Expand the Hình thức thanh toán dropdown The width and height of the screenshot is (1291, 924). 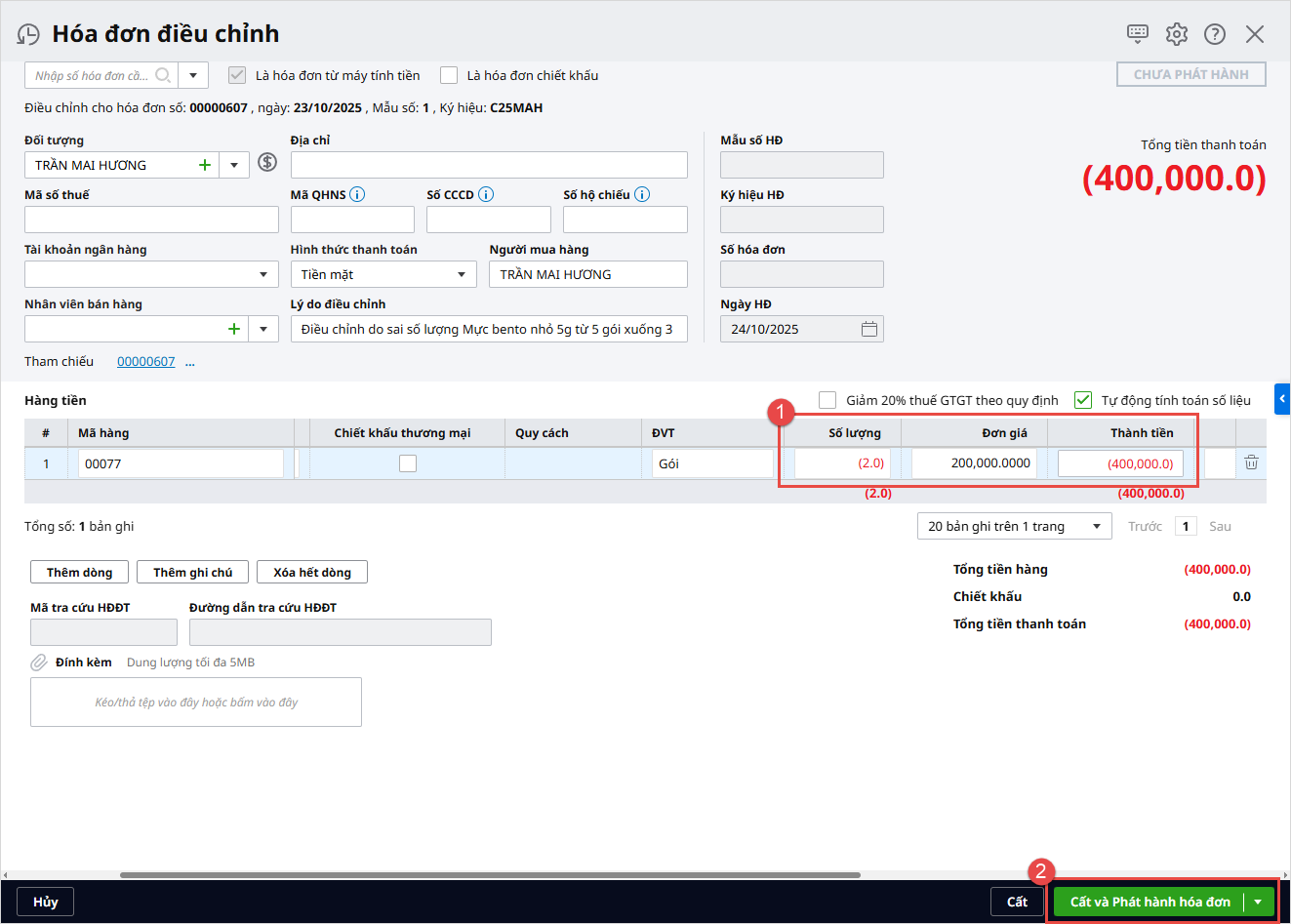point(462,275)
